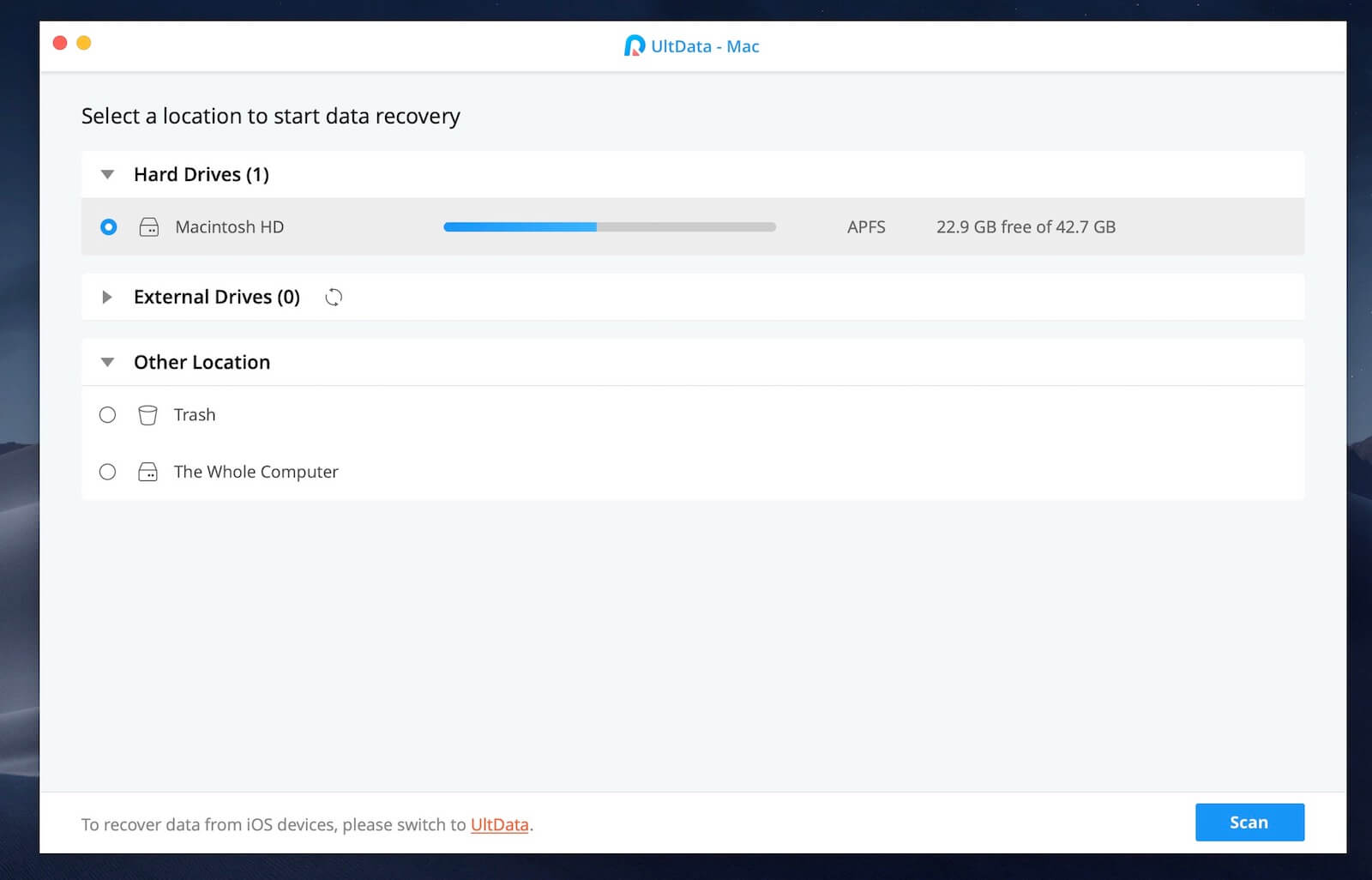Click the Other Location heading
The width and height of the screenshot is (1372, 880).
click(202, 362)
